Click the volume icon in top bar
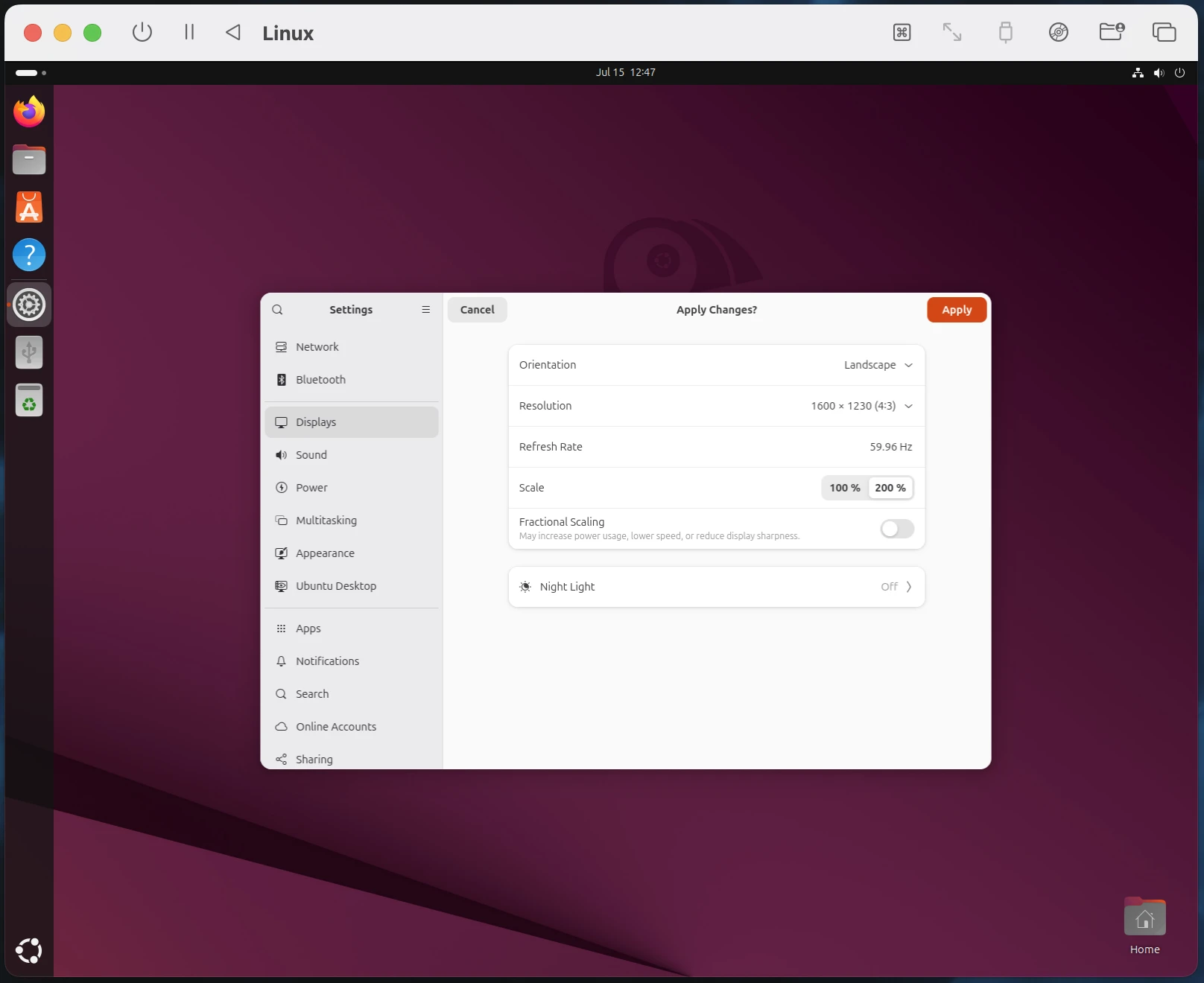This screenshot has width=1204, height=983. pyautogui.click(x=1159, y=72)
